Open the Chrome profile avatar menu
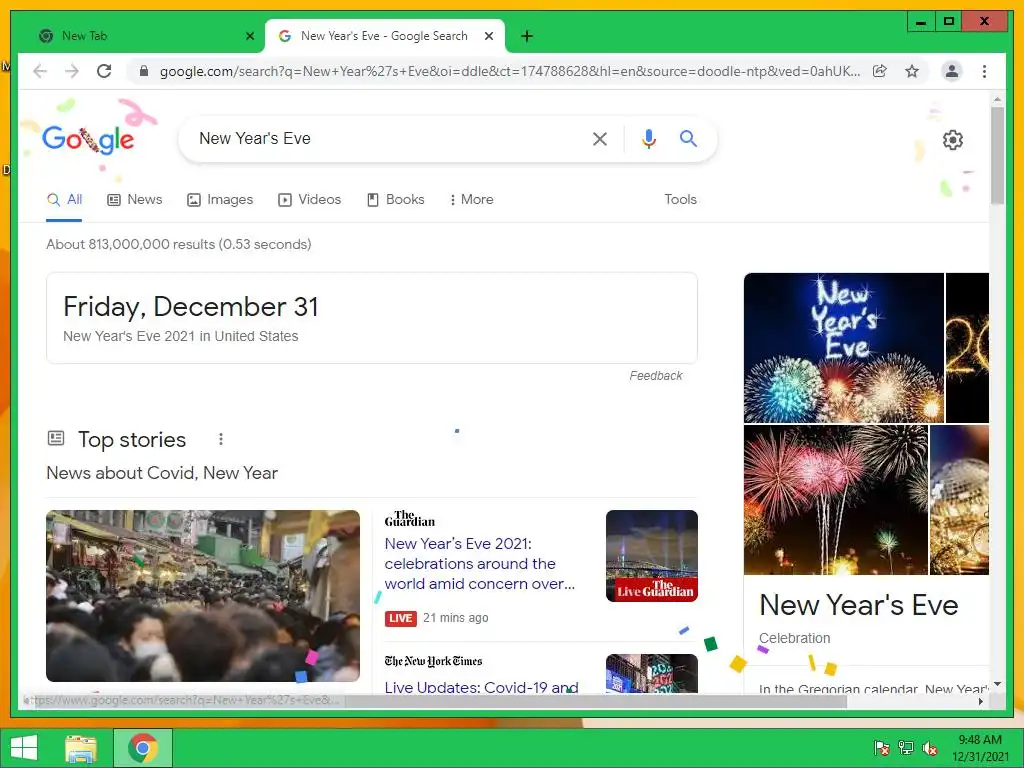Screen dimensions: 1024x768 (x=952, y=71)
